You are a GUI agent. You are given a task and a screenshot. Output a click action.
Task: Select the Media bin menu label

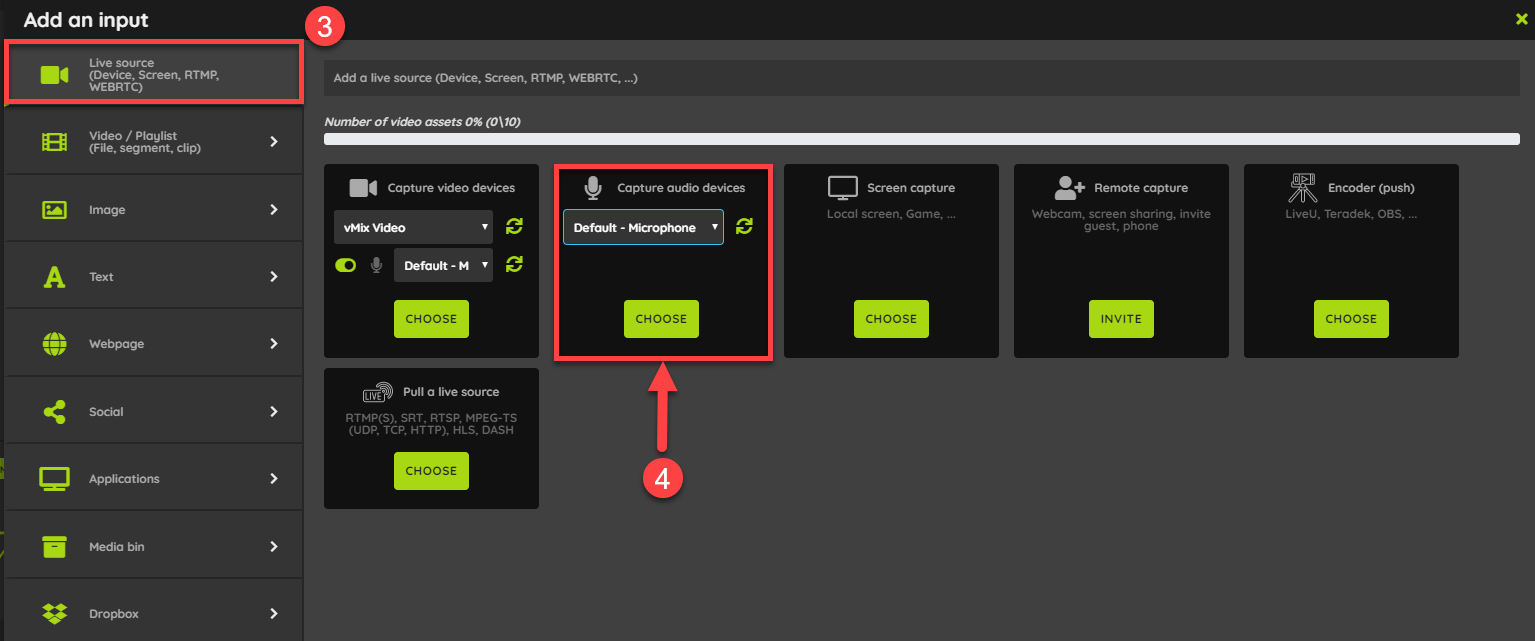117,547
